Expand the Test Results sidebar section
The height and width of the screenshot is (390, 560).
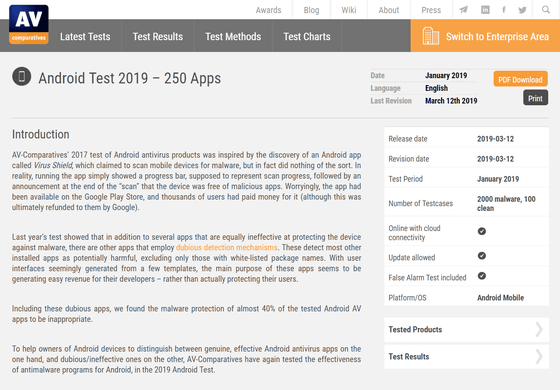(466, 356)
